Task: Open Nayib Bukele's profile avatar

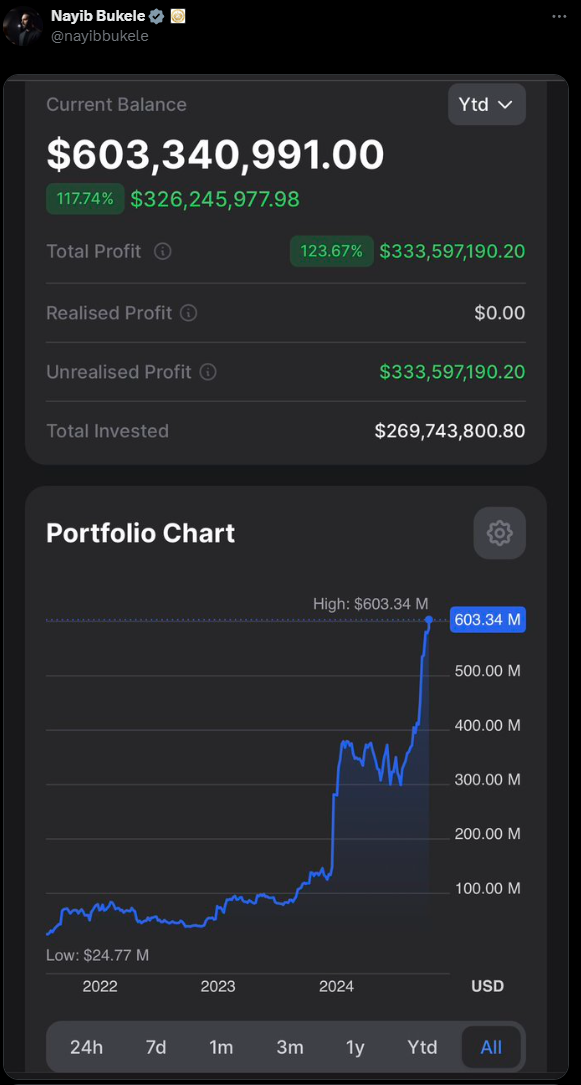Action: [x=23, y=26]
